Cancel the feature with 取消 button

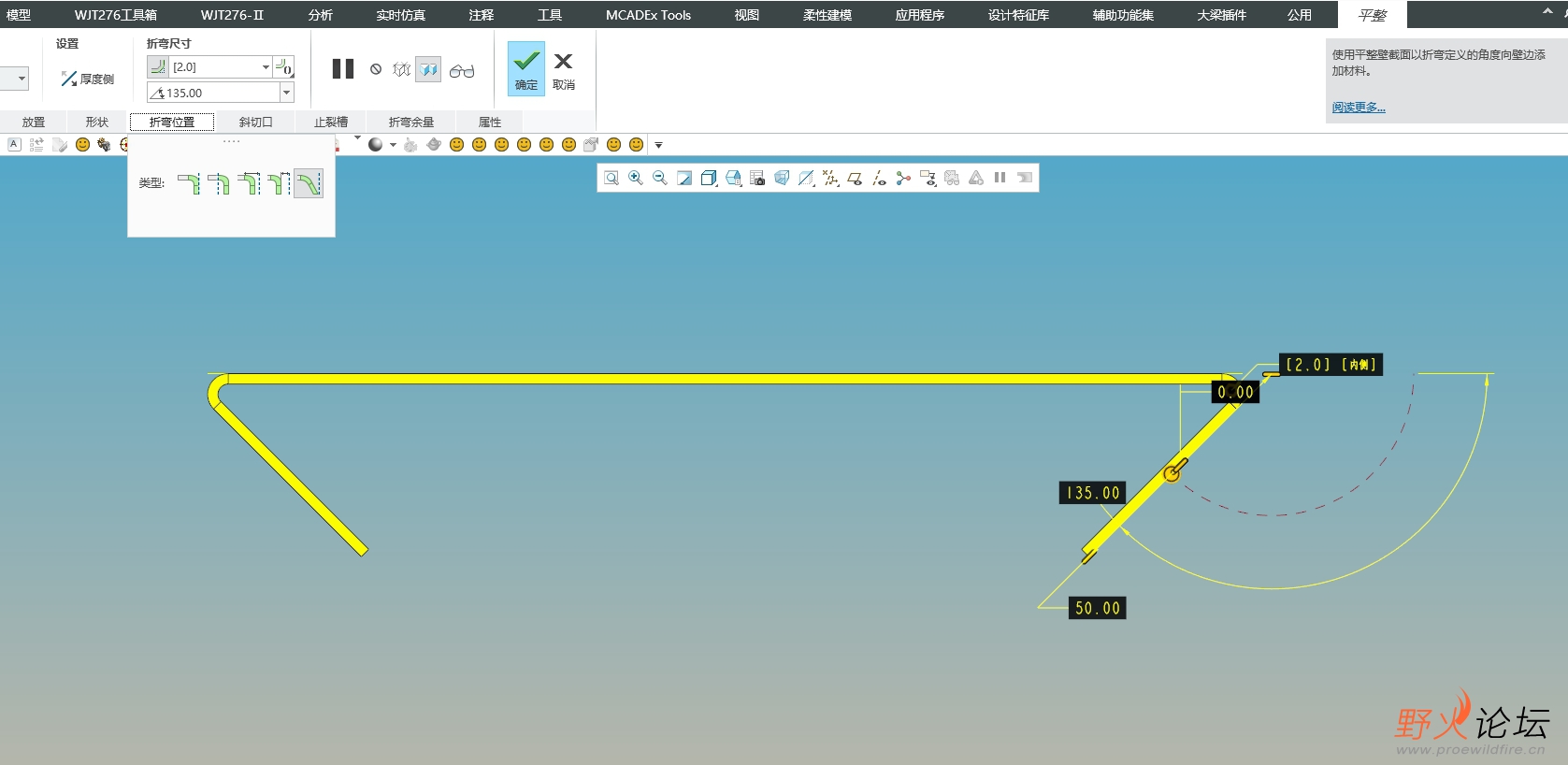[564, 70]
